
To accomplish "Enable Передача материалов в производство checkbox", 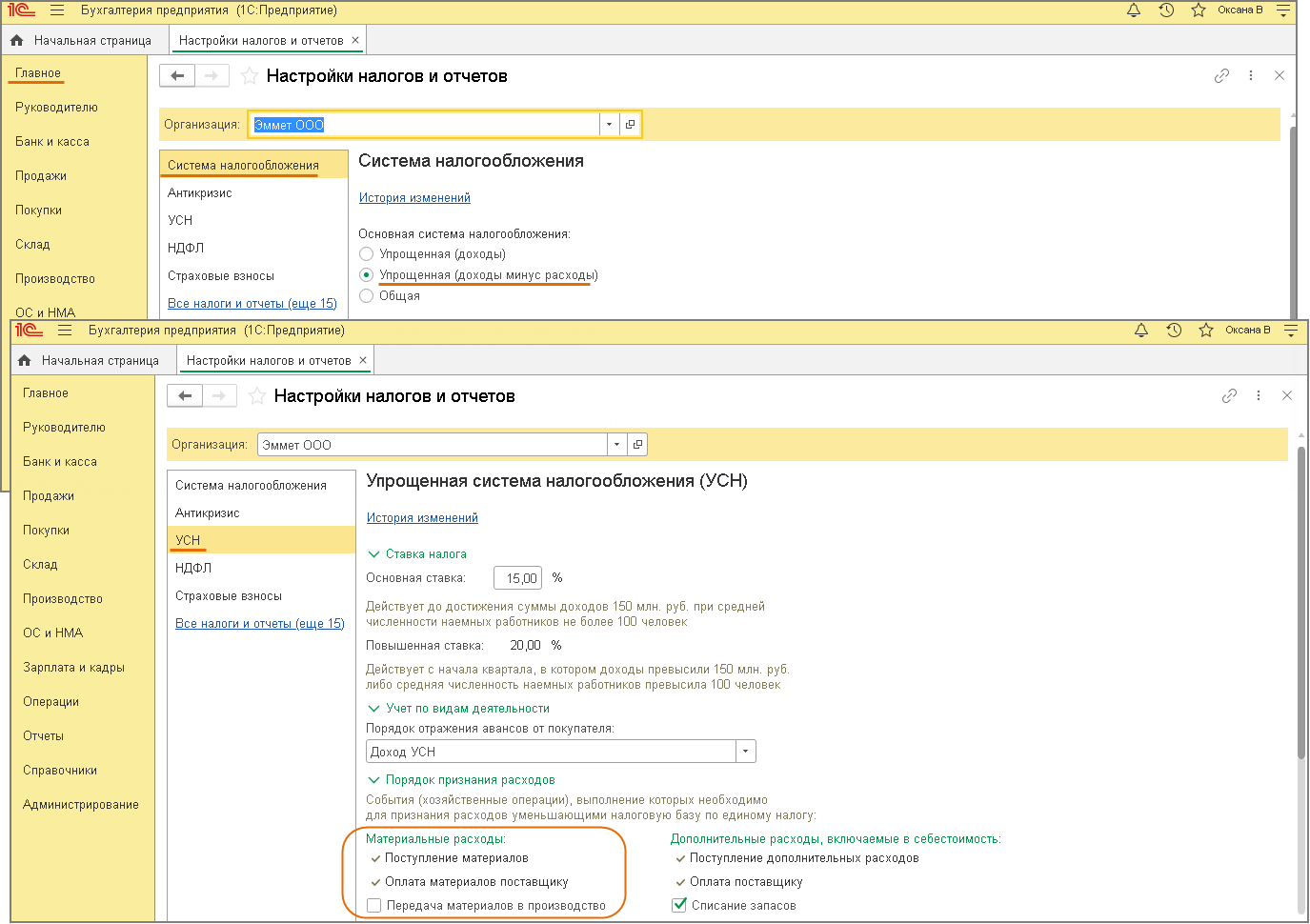I will pyautogui.click(x=374, y=906).
